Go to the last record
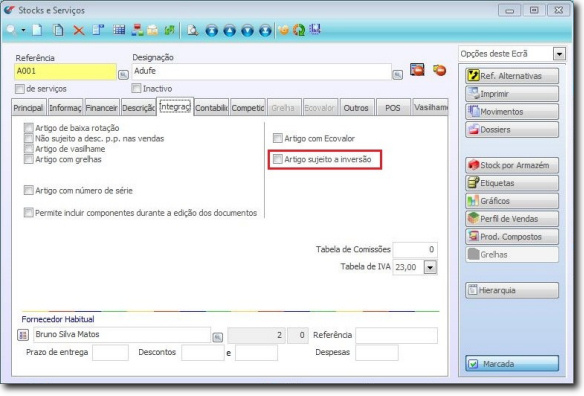The width and height of the screenshot is (584, 396). [x=265, y=30]
